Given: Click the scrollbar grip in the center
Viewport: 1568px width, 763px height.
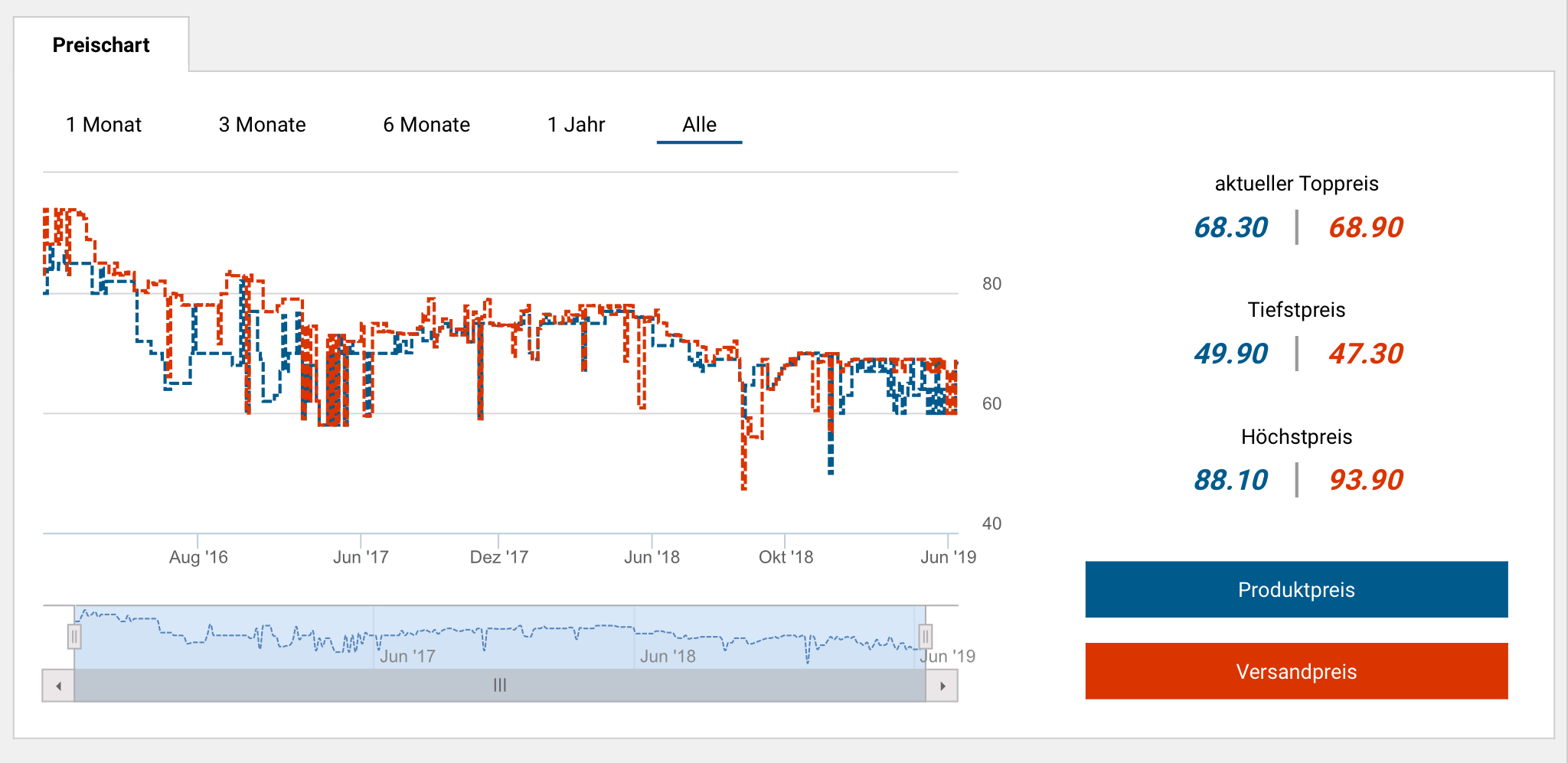Looking at the screenshot, I should (x=500, y=686).
